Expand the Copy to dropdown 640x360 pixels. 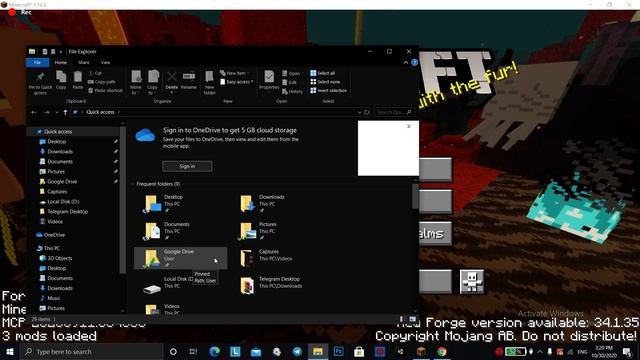pos(153,83)
